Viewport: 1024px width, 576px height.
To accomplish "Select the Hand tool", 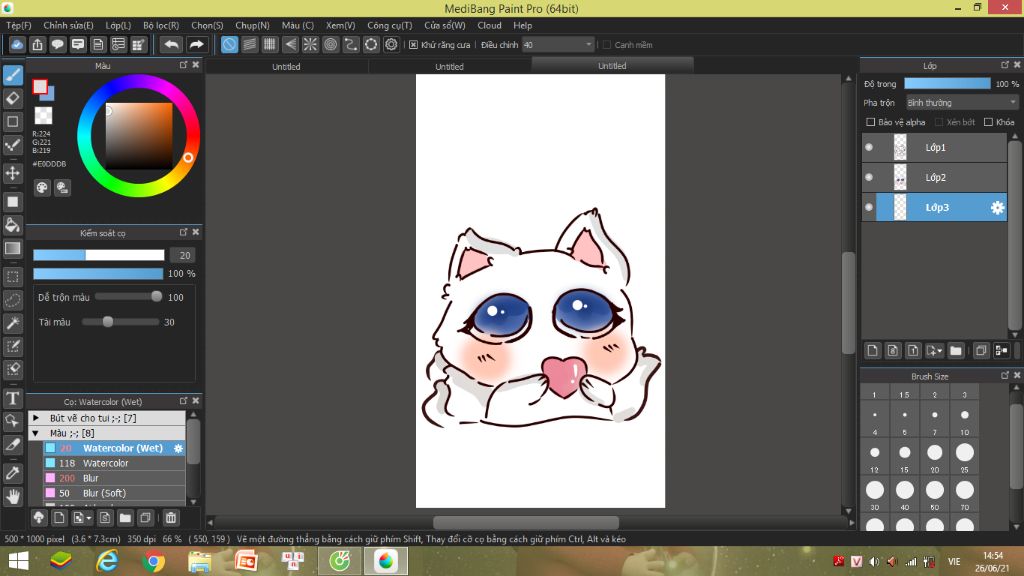I will click(12, 497).
